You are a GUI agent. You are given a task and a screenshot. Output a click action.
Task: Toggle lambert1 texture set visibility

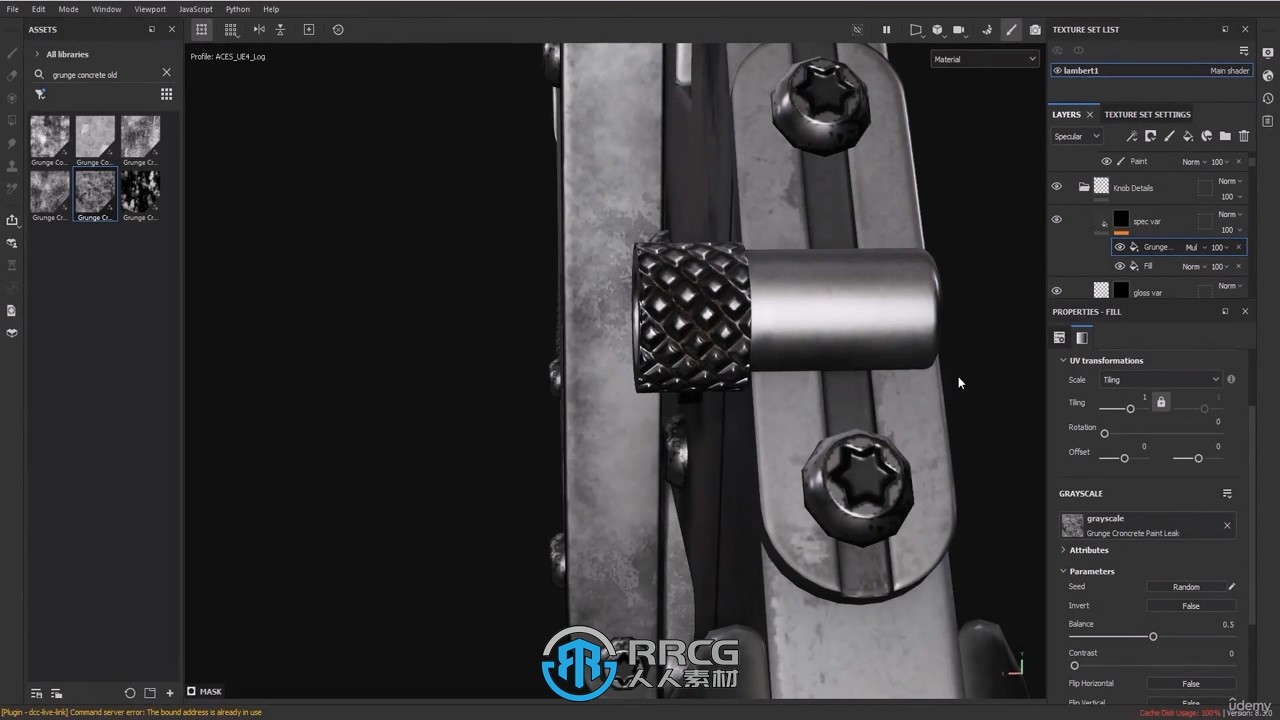(x=1058, y=71)
